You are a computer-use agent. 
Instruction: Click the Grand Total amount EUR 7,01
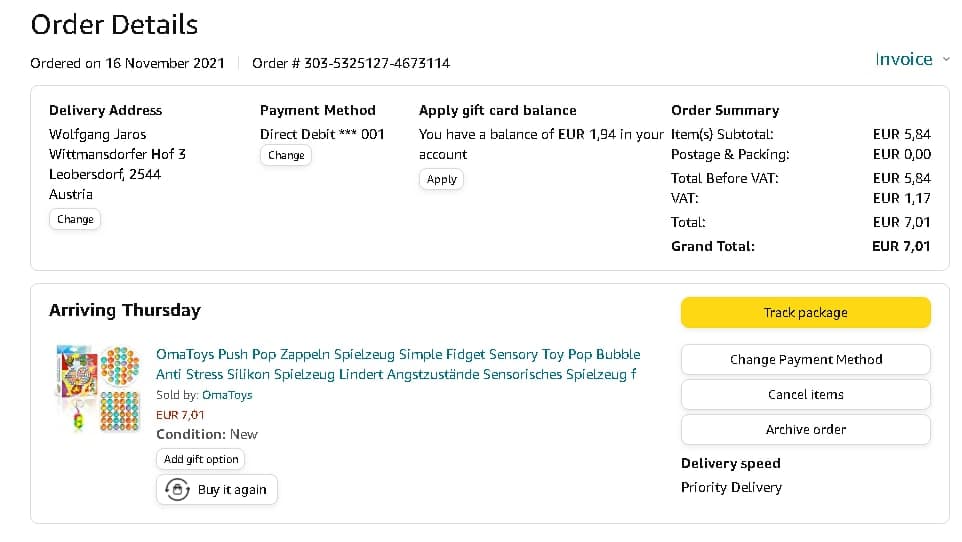(901, 246)
